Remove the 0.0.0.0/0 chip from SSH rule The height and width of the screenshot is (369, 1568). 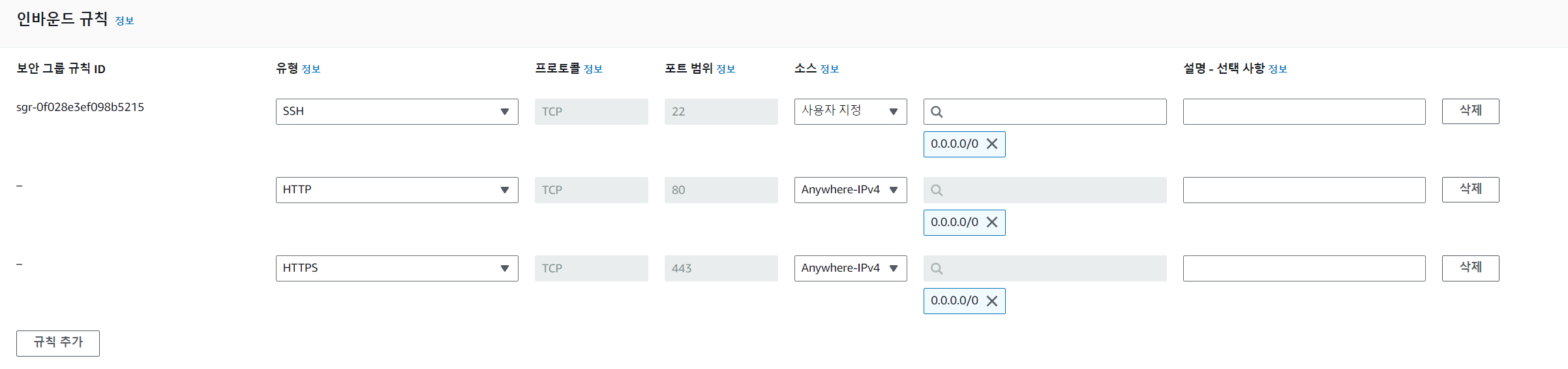(x=991, y=144)
